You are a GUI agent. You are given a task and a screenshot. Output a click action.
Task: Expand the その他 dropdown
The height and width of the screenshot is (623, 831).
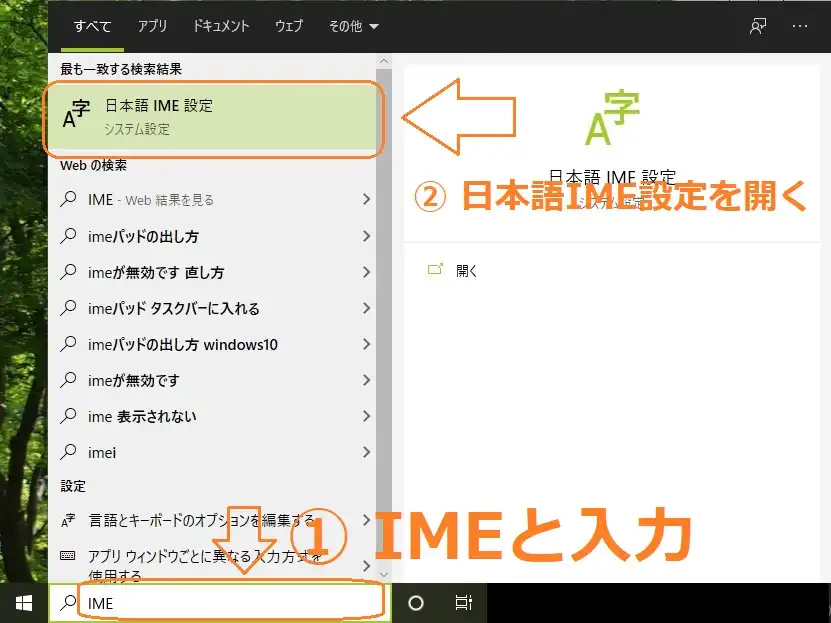click(x=353, y=26)
